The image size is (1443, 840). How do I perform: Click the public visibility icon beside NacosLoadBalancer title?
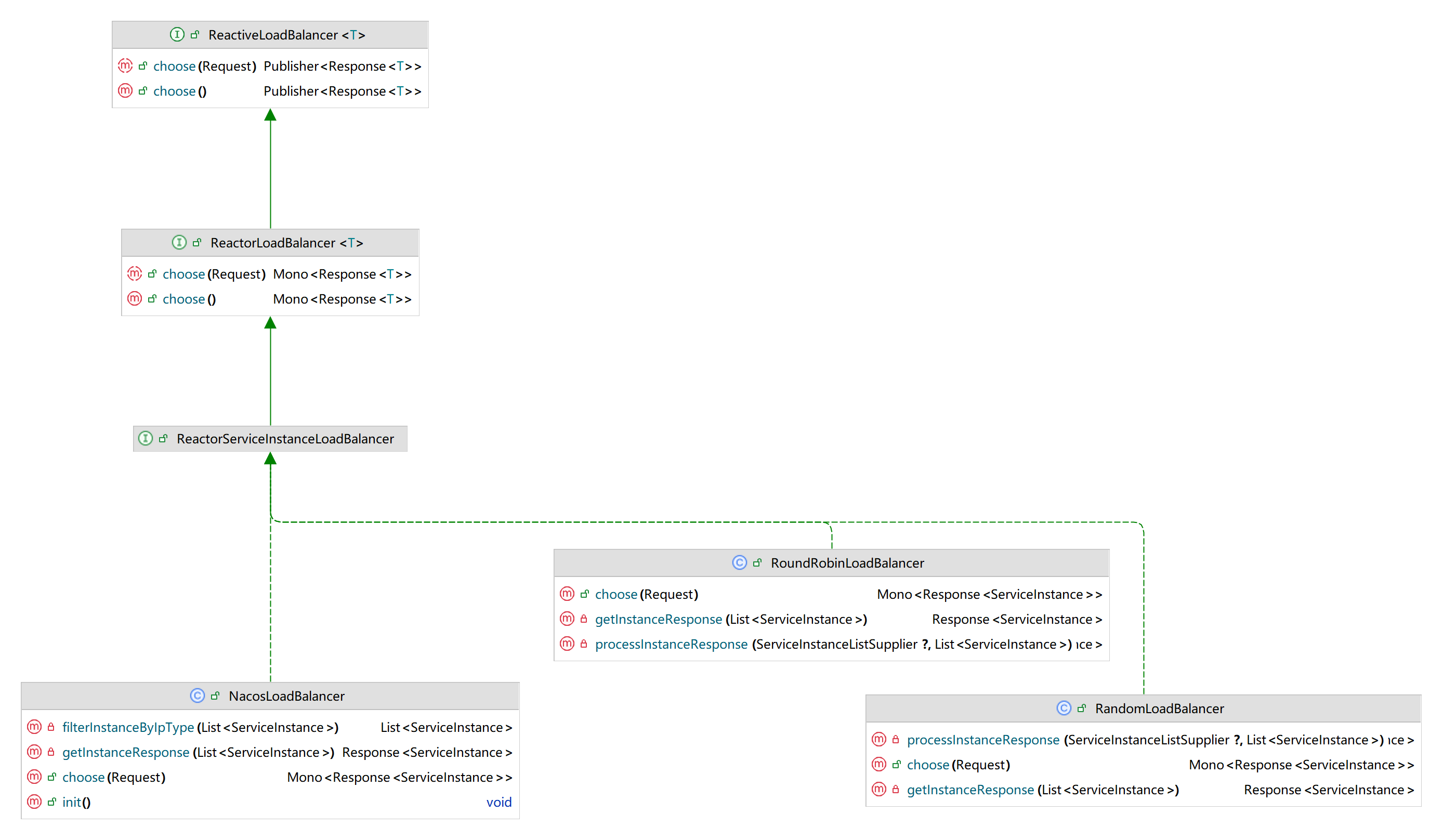point(215,695)
